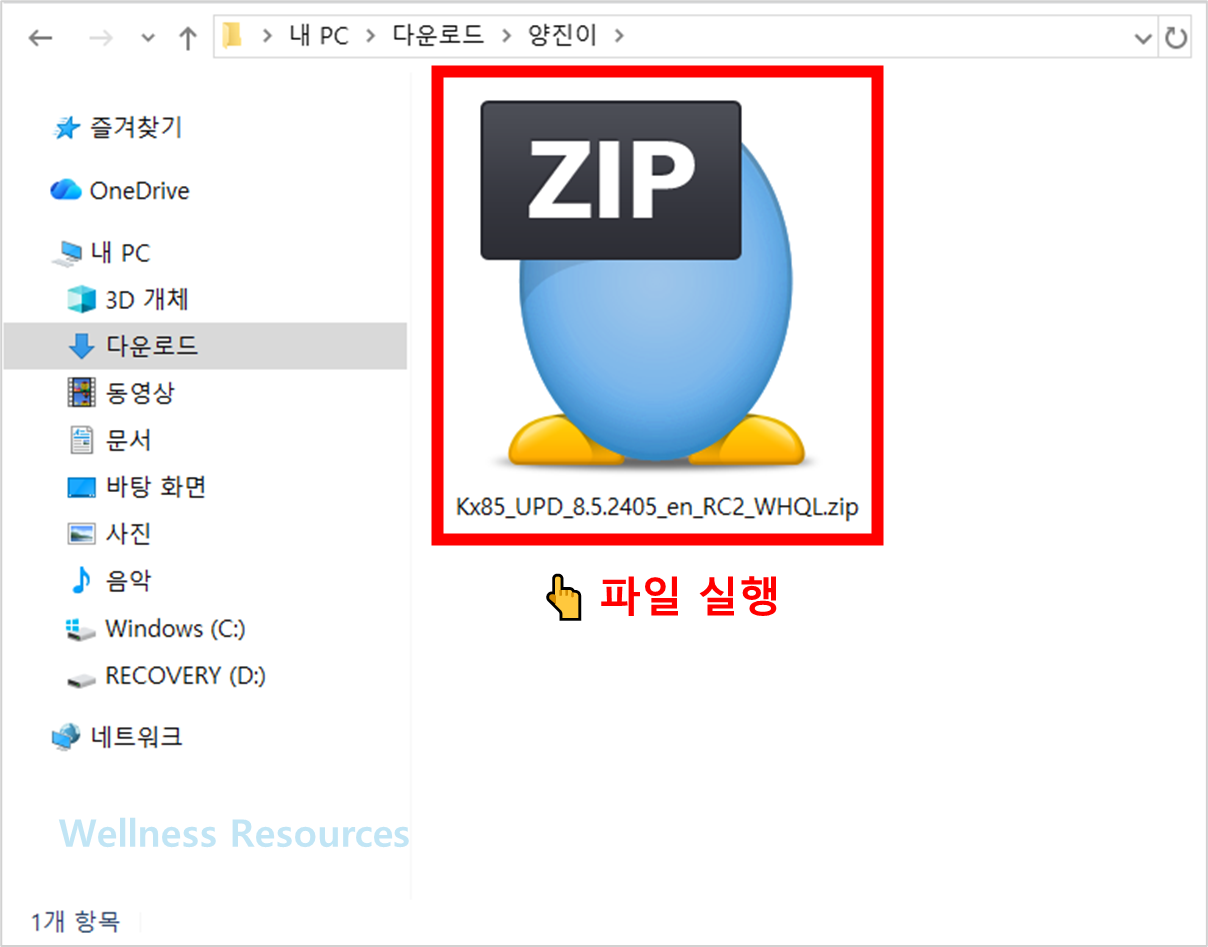Screen dimensions: 1208x947
Task: Select 내 PC in the address breadcrumb
Action: pos(319,36)
